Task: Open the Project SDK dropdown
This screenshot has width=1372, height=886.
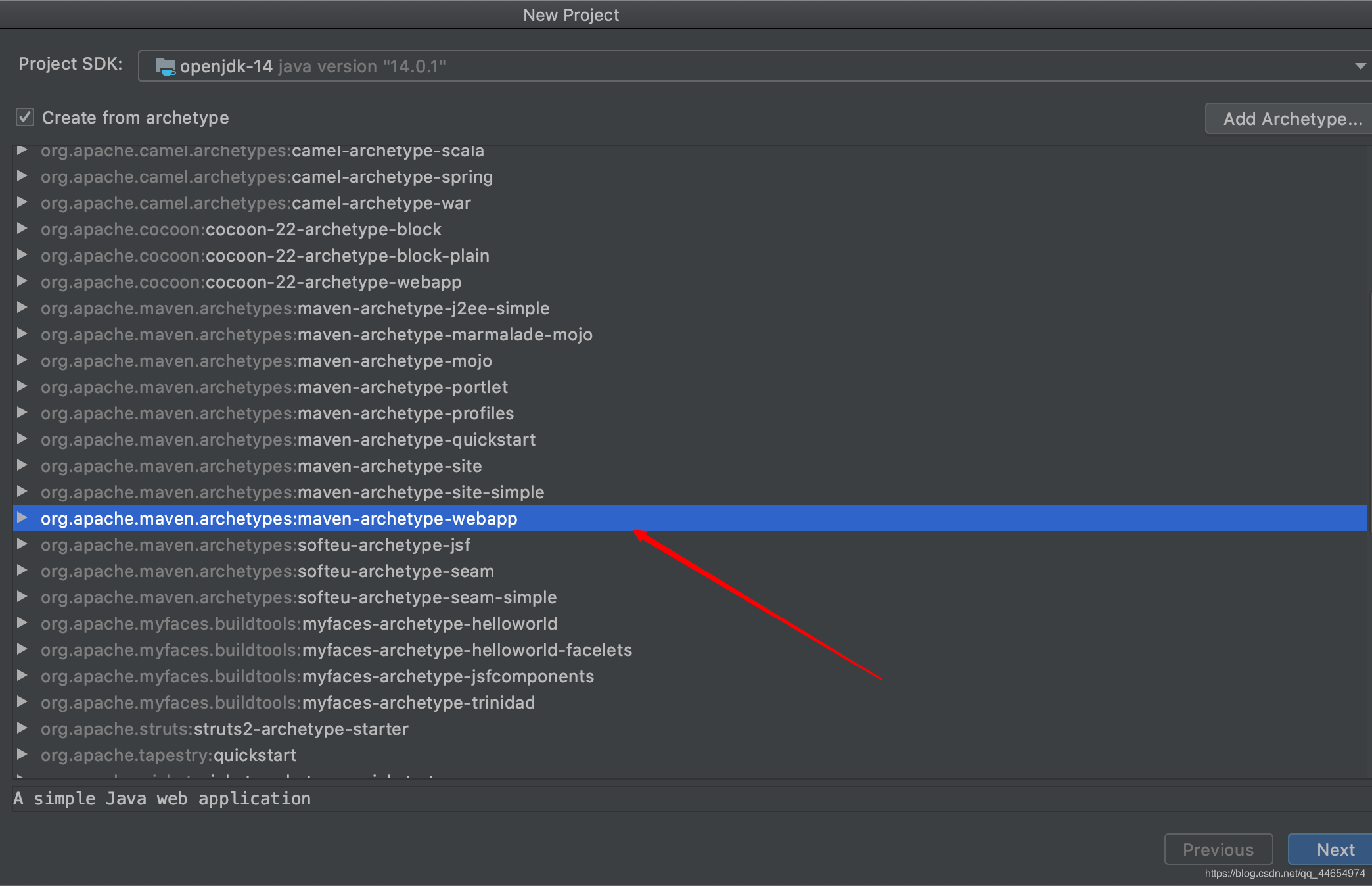Action: click(x=755, y=66)
